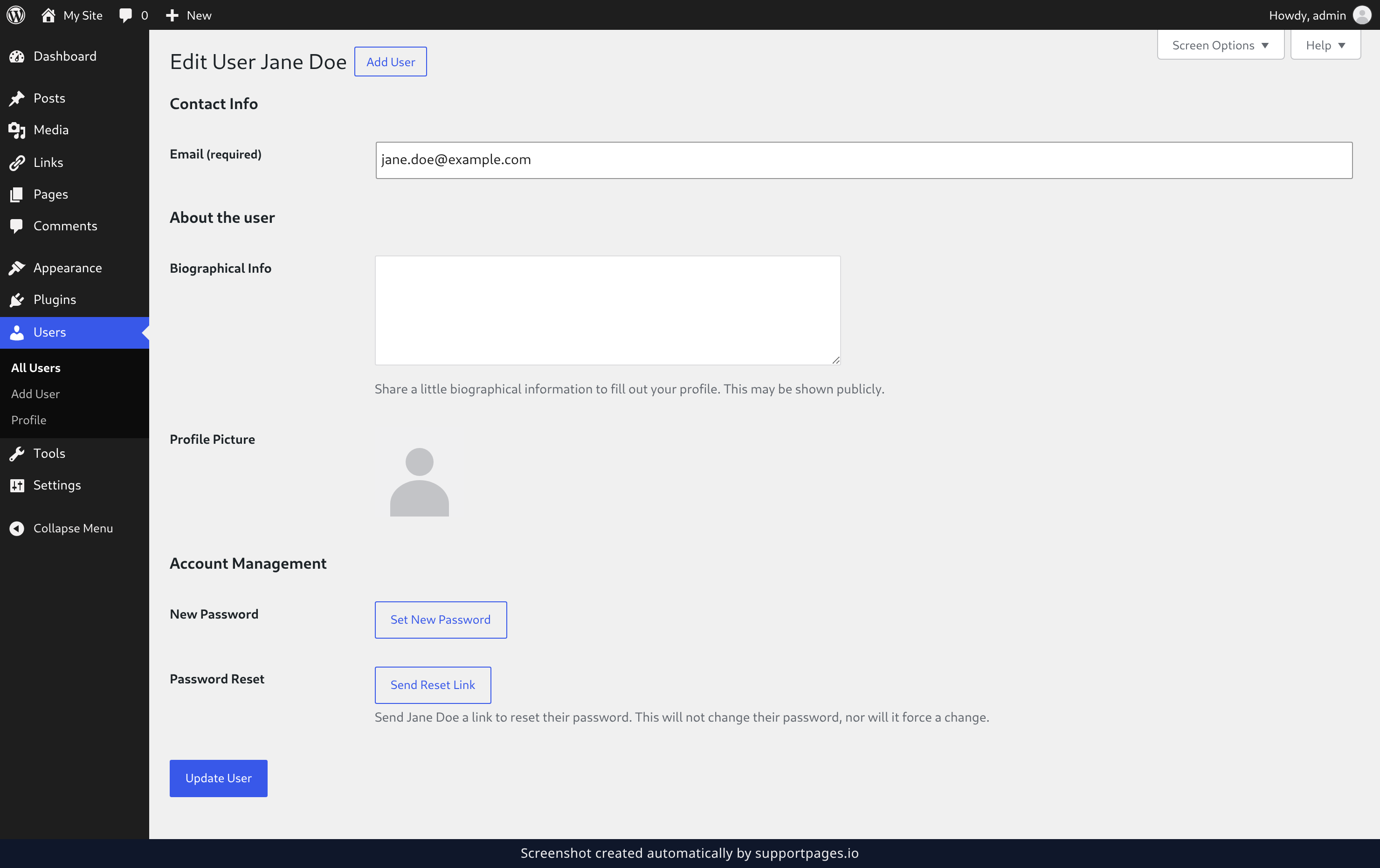
Task: Click the default profile picture avatar
Action: [x=420, y=482]
